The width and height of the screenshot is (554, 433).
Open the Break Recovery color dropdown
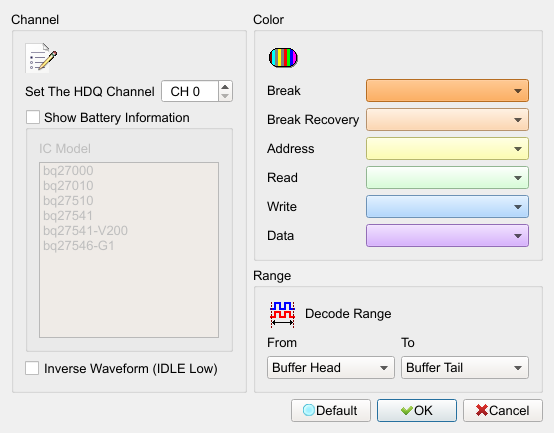[447, 120]
